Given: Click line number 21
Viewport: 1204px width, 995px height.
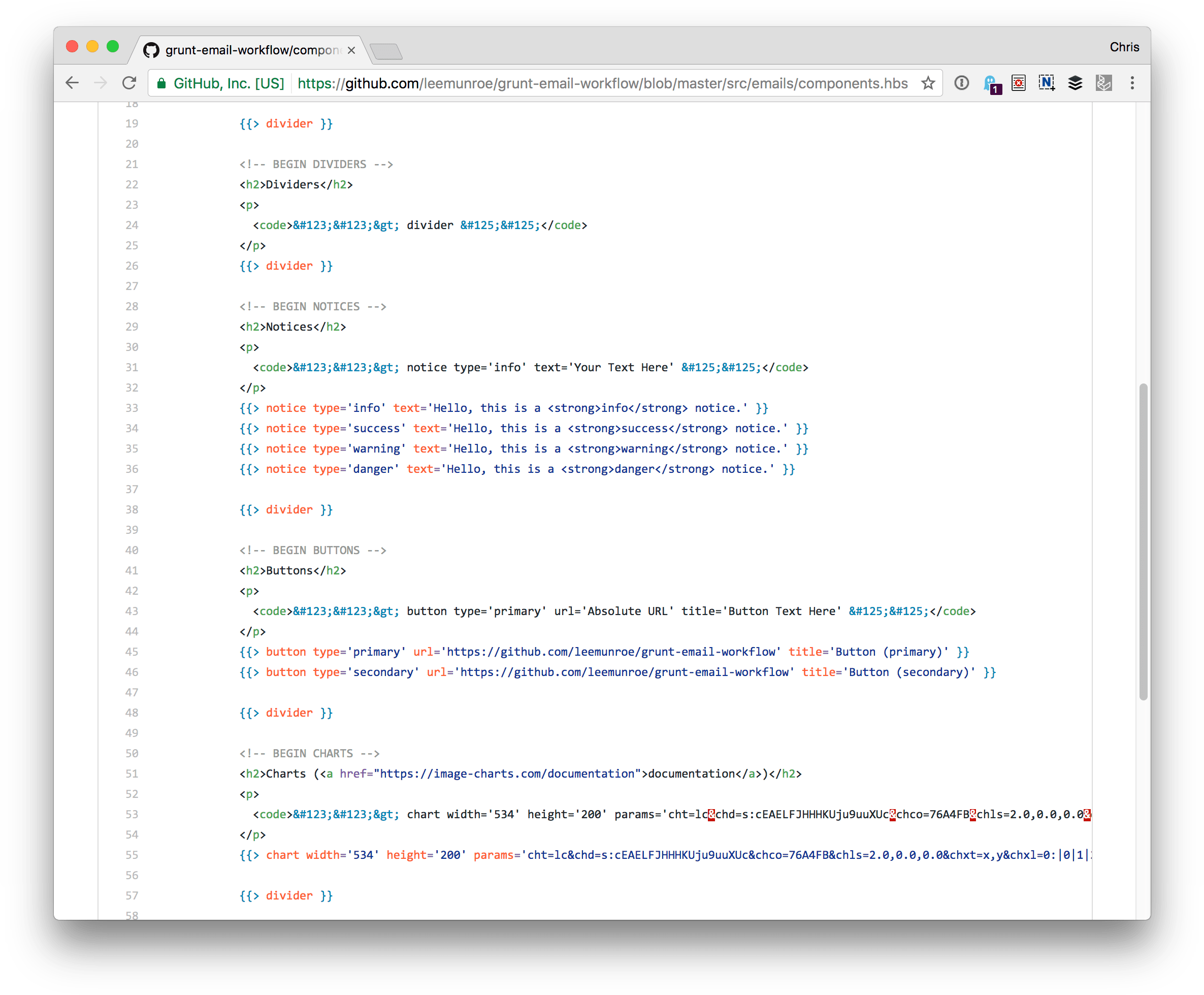Looking at the screenshot, I should (132, 164).
